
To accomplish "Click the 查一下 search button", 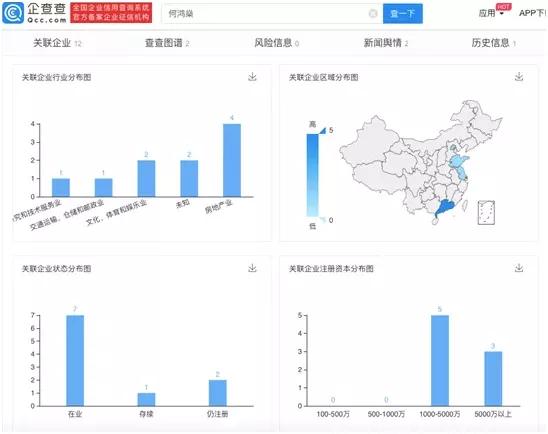I will (x=403, y=14).
